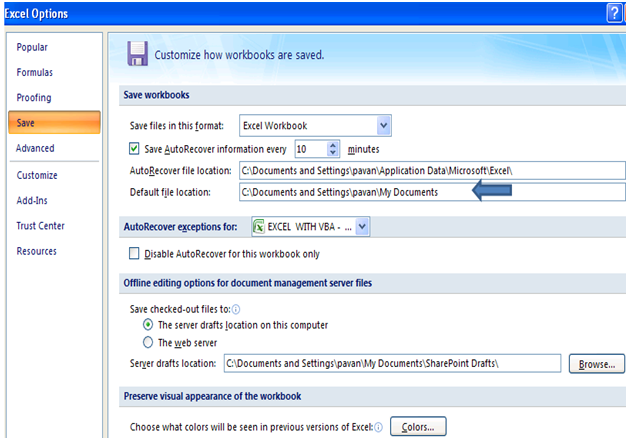Click AutoRecover file location text box
The height and width of the screenshot is (440, 628).
coord(432,171)
